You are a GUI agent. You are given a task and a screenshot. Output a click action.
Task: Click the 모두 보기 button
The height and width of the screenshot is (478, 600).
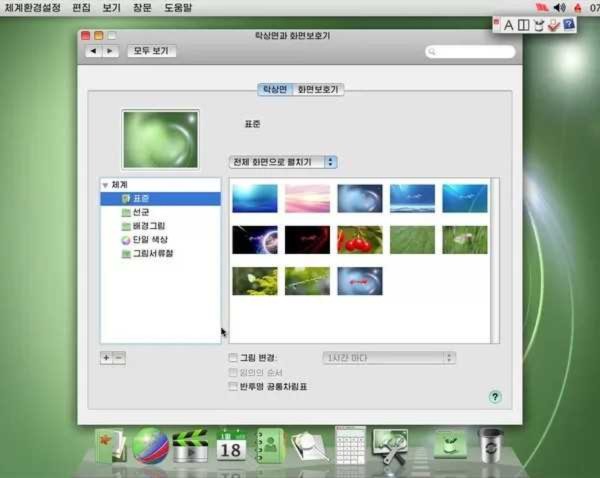152,51
